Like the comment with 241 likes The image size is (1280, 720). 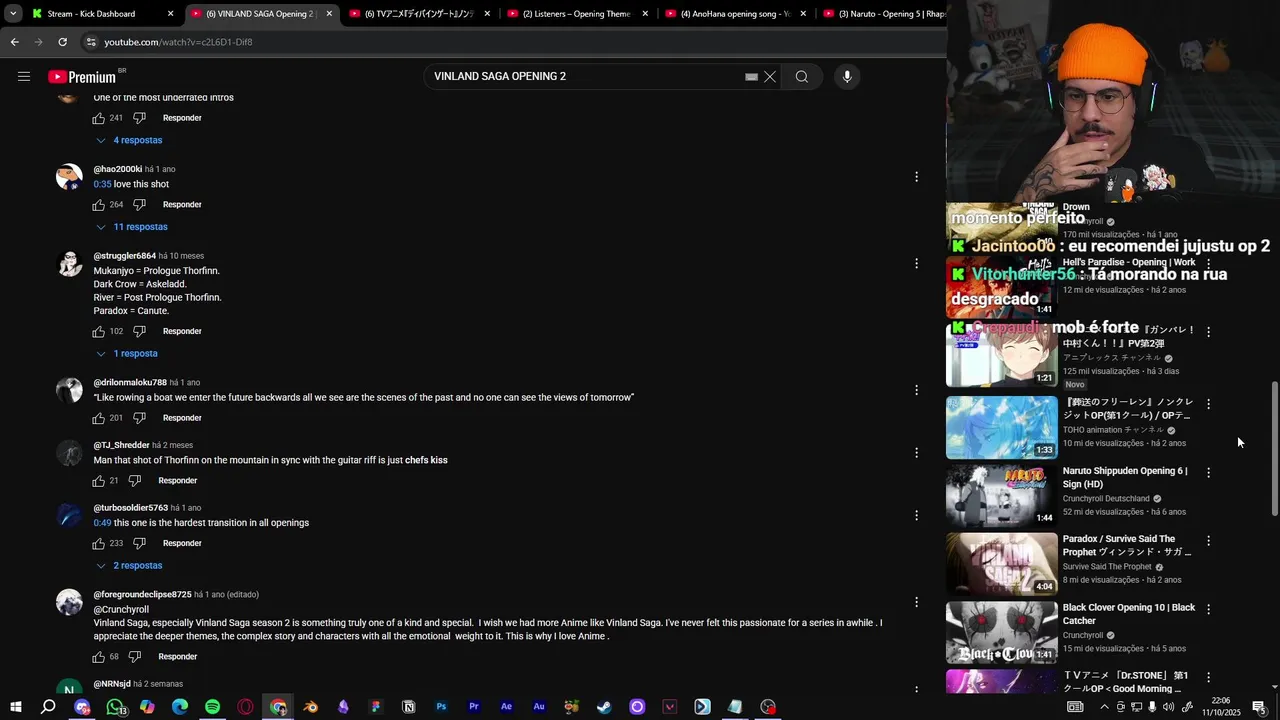(x=99, y=118)
